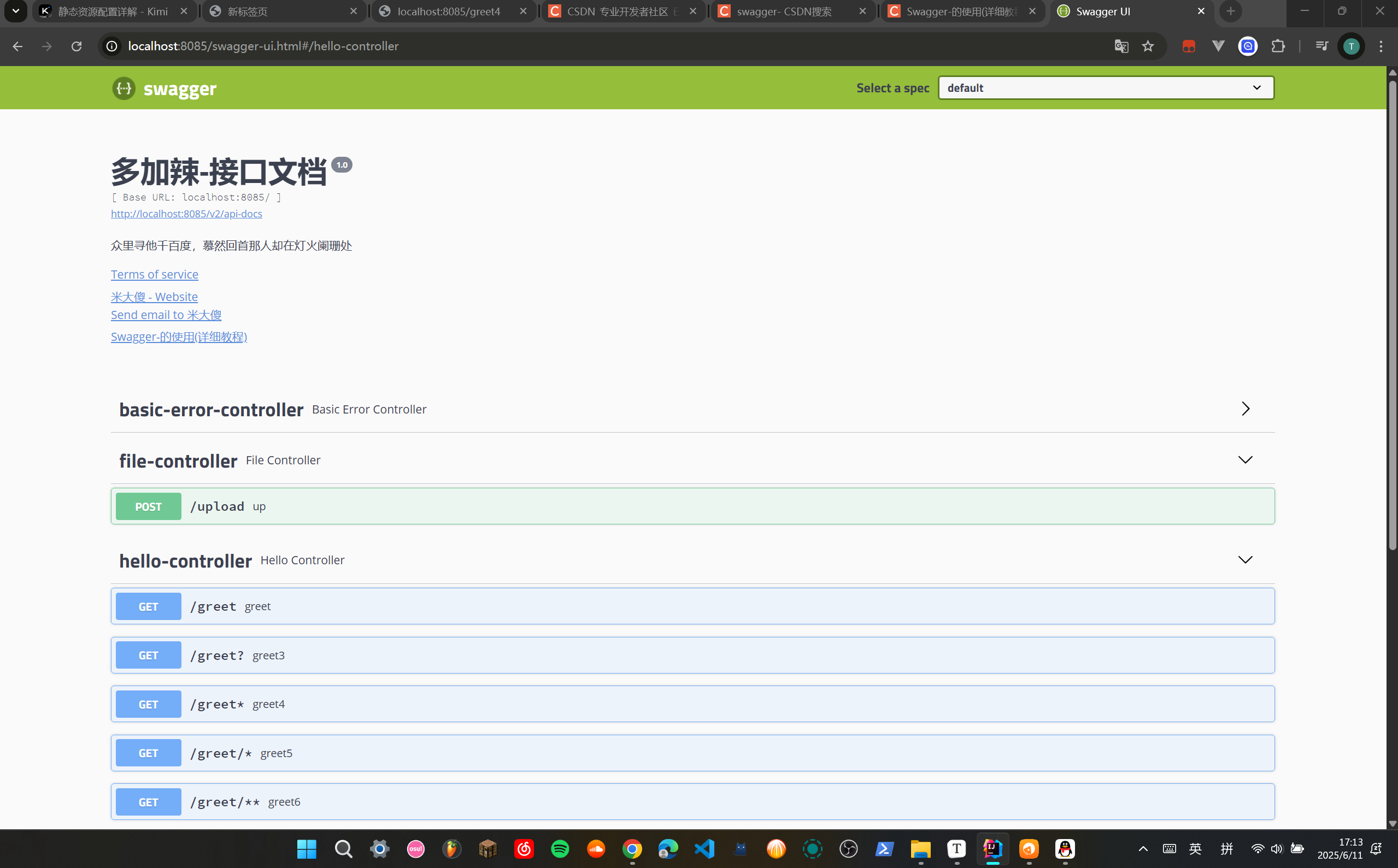Click the site info icon beside the URL
Screen dimensions: 1398x868
(112, 46)
